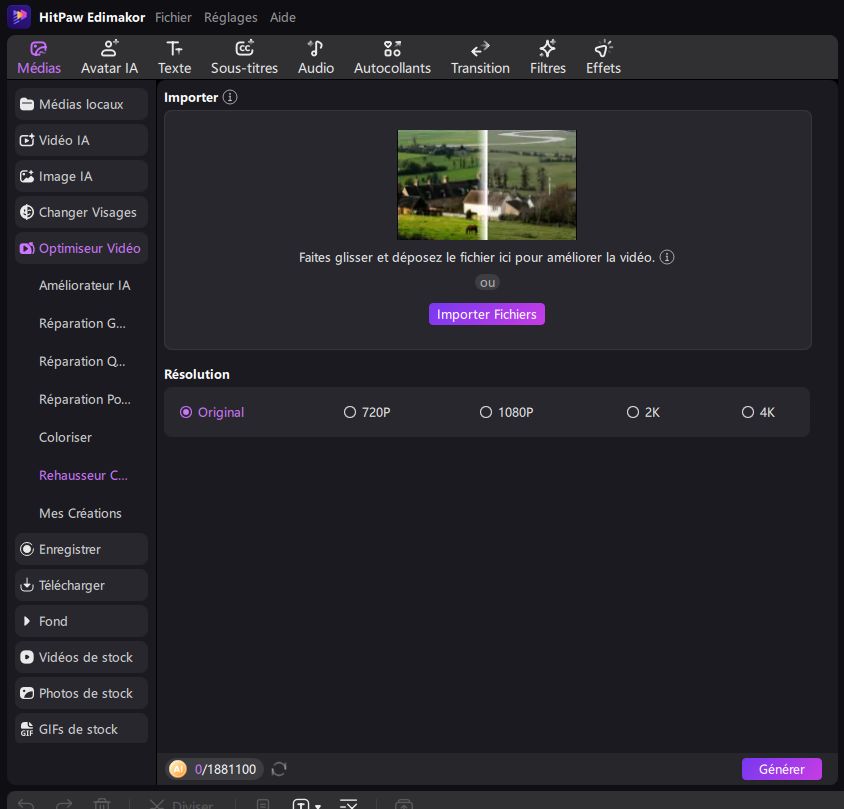The width and height of the screenshot is (844, 809).
Task: Click the Photos de stock icon
Action: [27, 693]
